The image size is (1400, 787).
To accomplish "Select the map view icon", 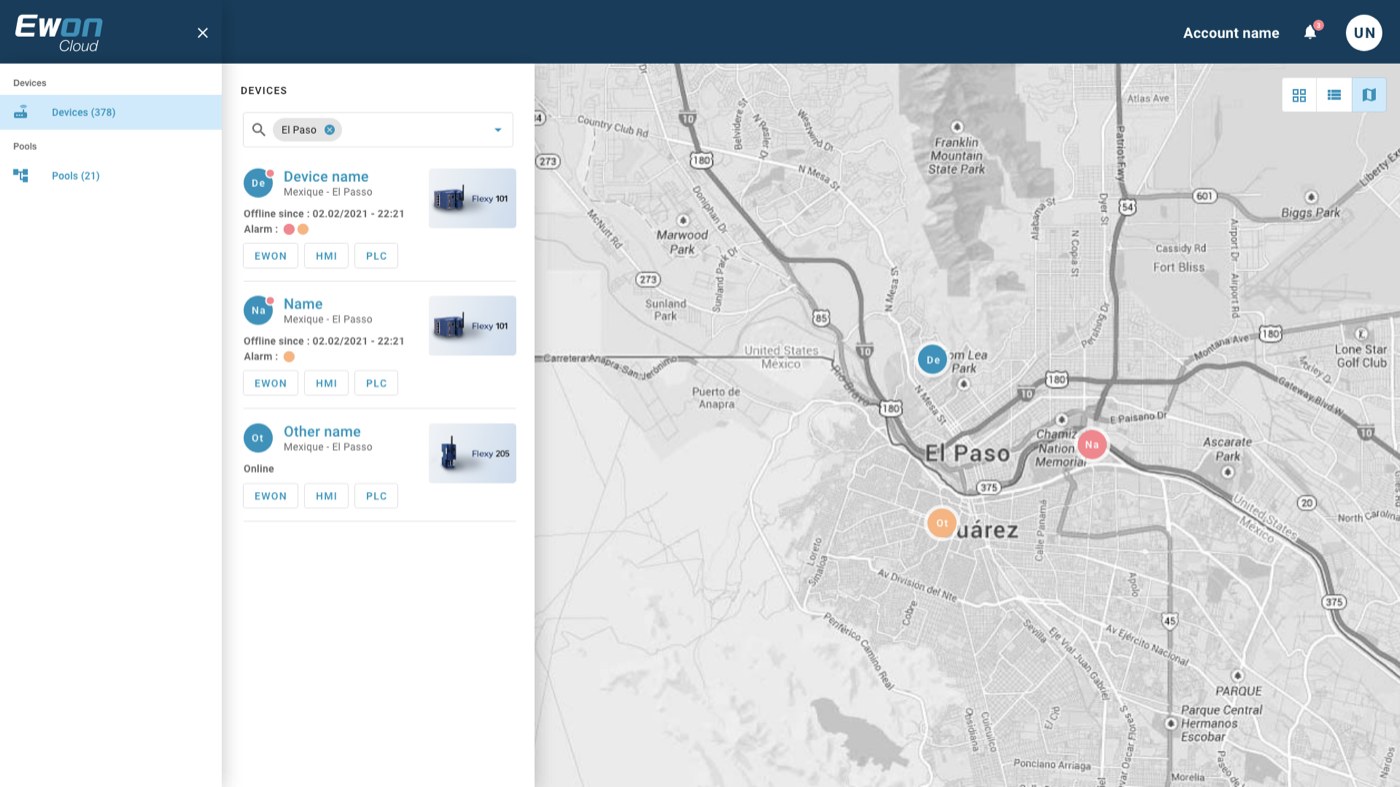I will coord(1369,95).
